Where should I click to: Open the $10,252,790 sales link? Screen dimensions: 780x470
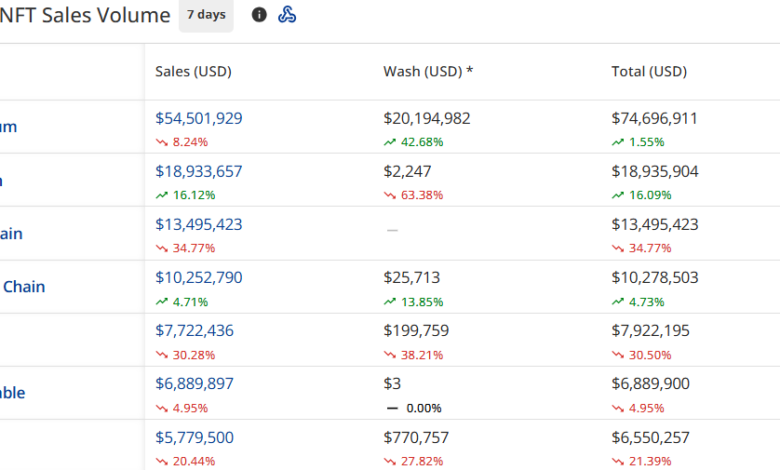coord(198,277)
